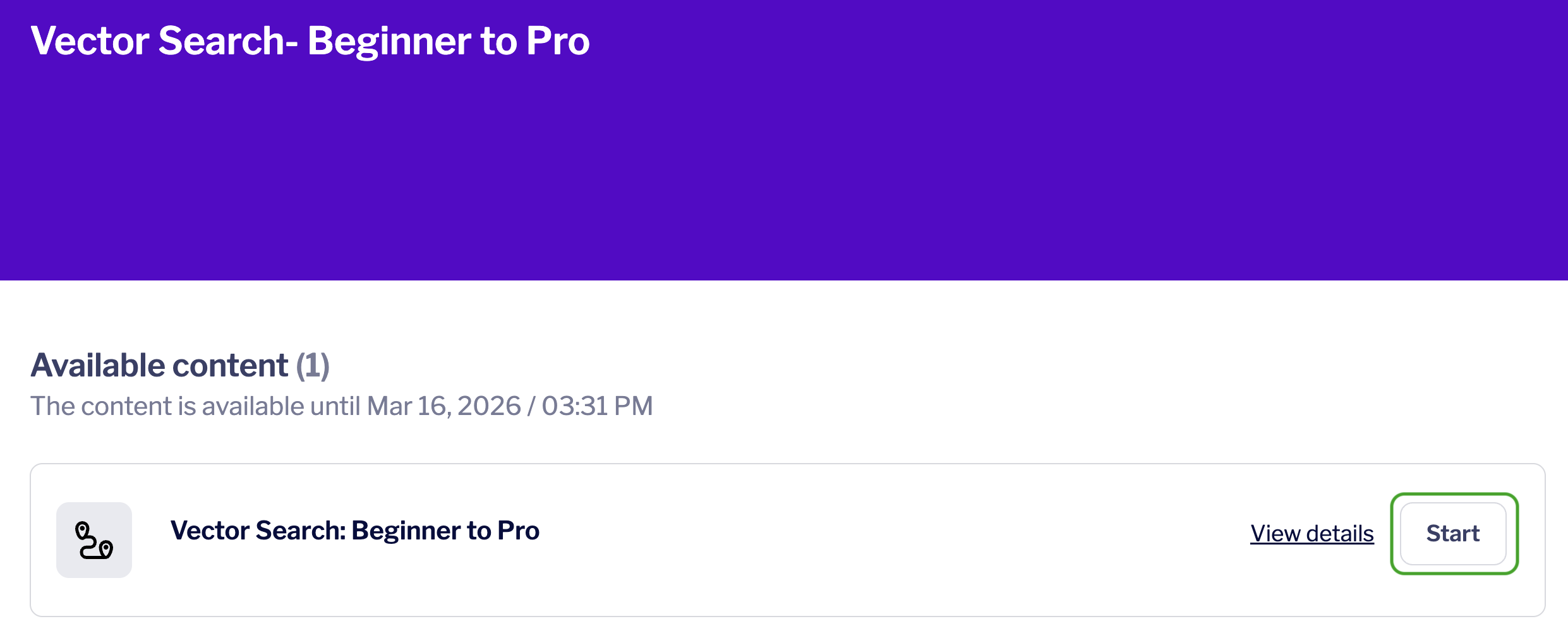
Task: Click the map pin path icon beside the title
Action: (94, 540)
